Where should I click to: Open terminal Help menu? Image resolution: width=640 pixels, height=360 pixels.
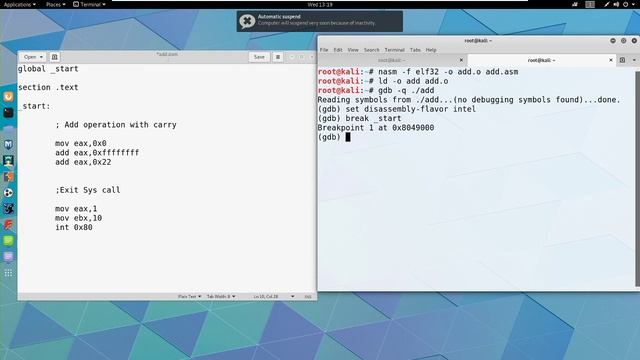(431, 50)
